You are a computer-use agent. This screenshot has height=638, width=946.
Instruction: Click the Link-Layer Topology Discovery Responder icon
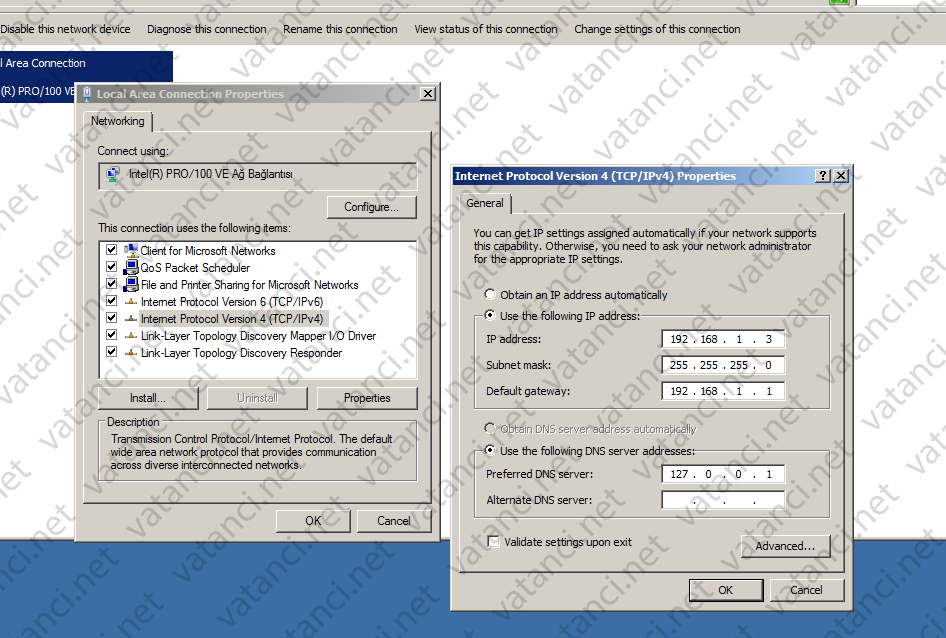[129, 352]
